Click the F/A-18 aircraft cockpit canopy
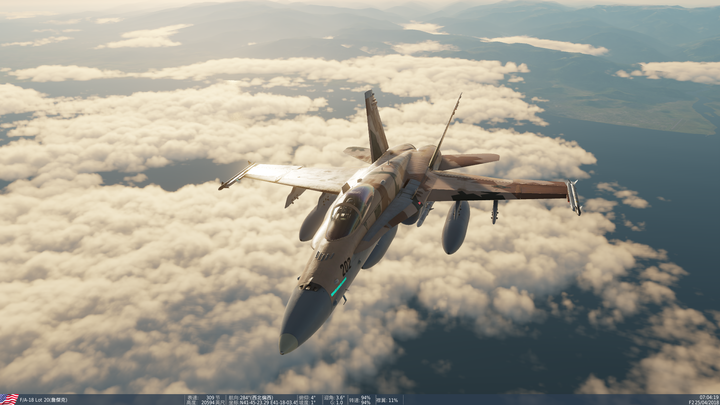The image size is (720, 405). tap(349, 212)
